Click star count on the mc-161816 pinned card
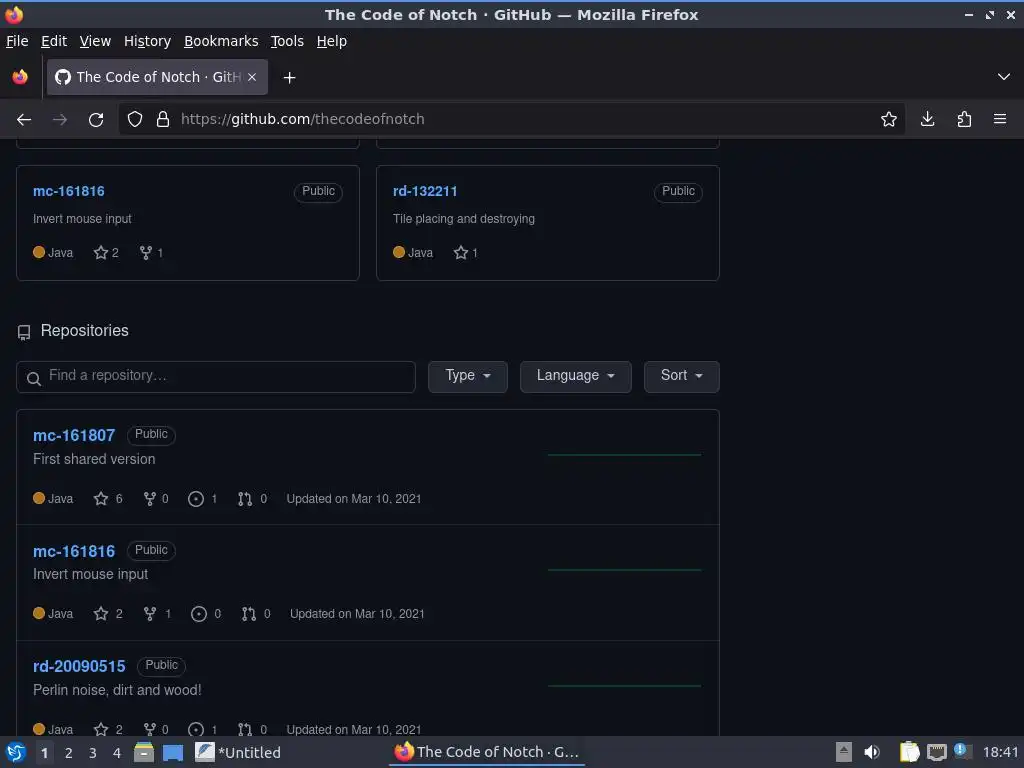The width and height of the screenshot is (1024, 768). click(106, 253)
